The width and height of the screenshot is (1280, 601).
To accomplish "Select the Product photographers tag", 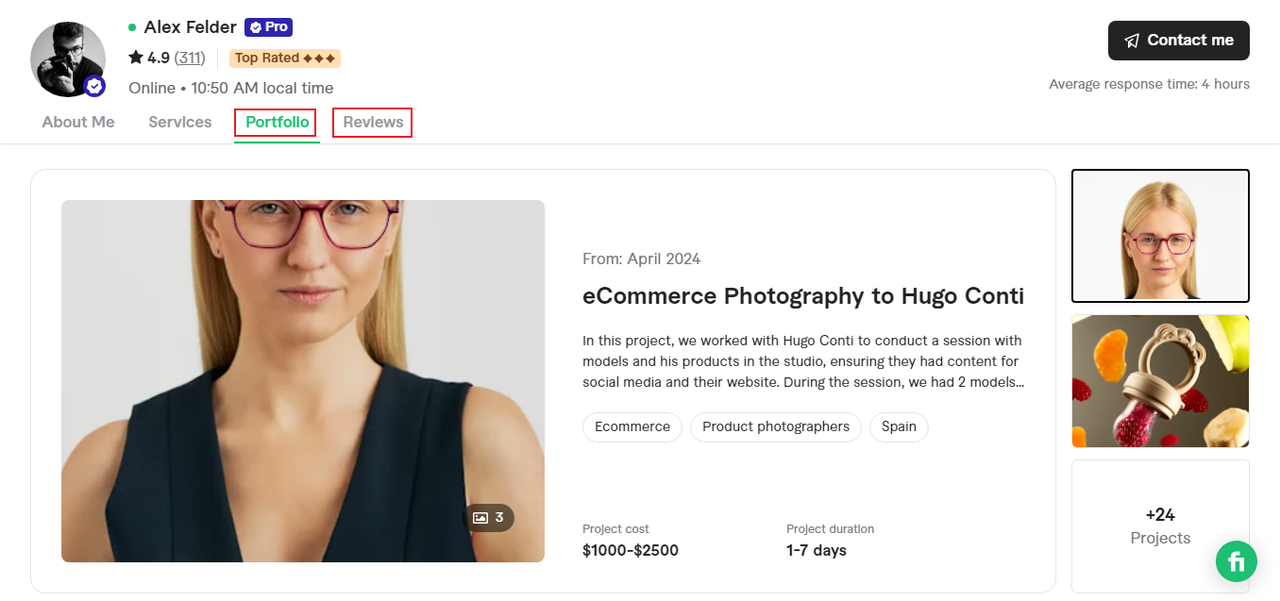I will click(776, 427).
